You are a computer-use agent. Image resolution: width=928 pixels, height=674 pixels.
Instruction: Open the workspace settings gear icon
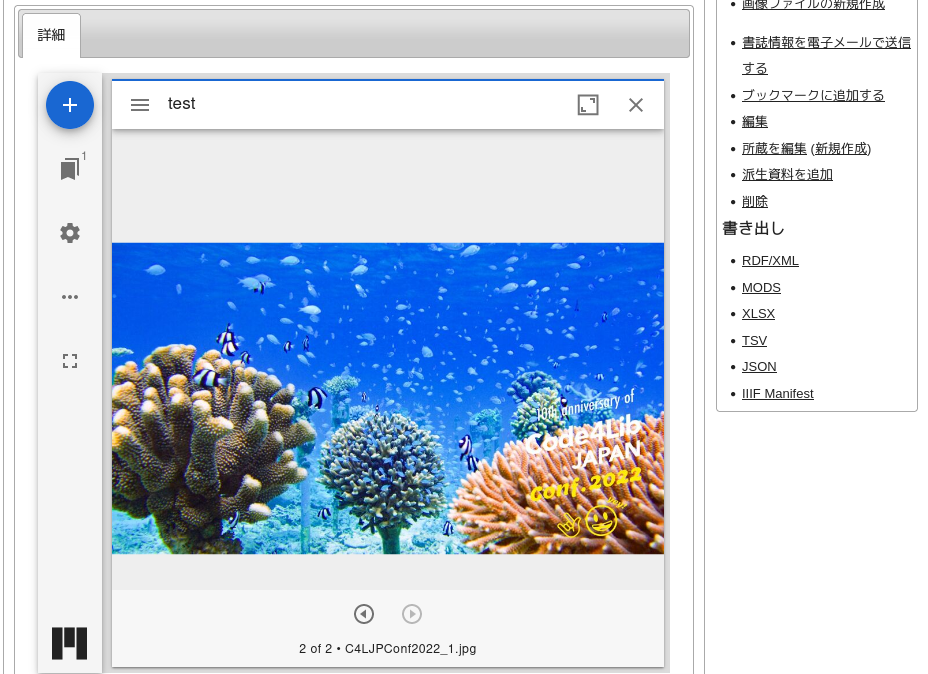(70, 233)
